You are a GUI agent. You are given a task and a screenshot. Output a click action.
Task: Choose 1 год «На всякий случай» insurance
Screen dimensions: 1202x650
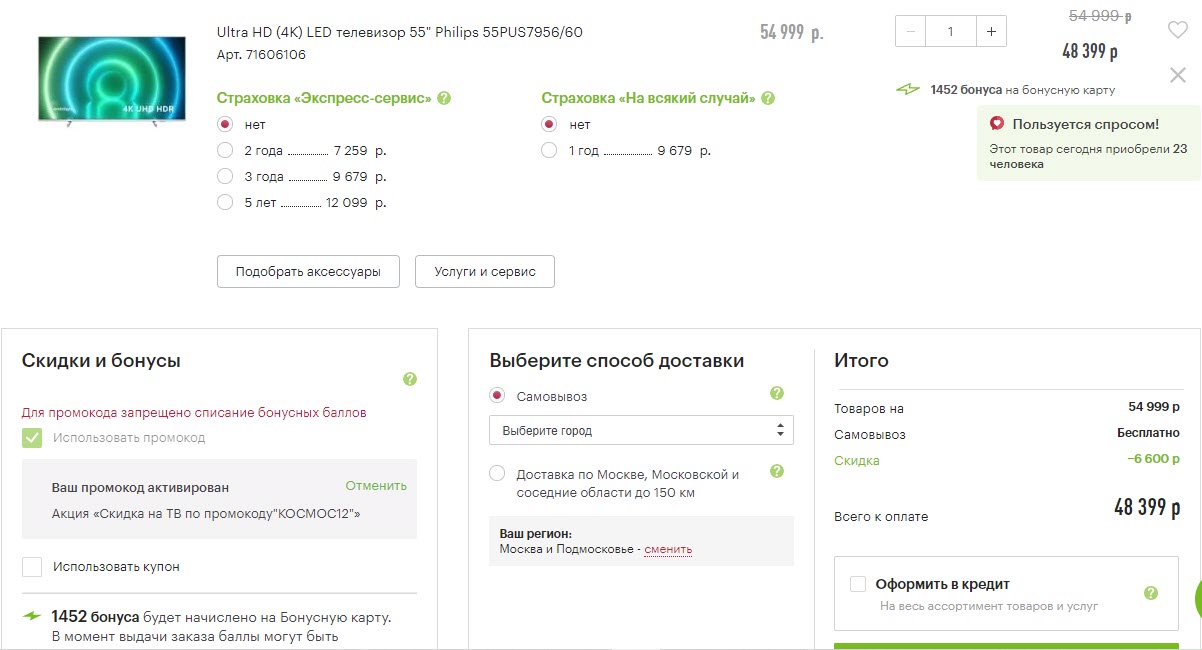point(549,150)
